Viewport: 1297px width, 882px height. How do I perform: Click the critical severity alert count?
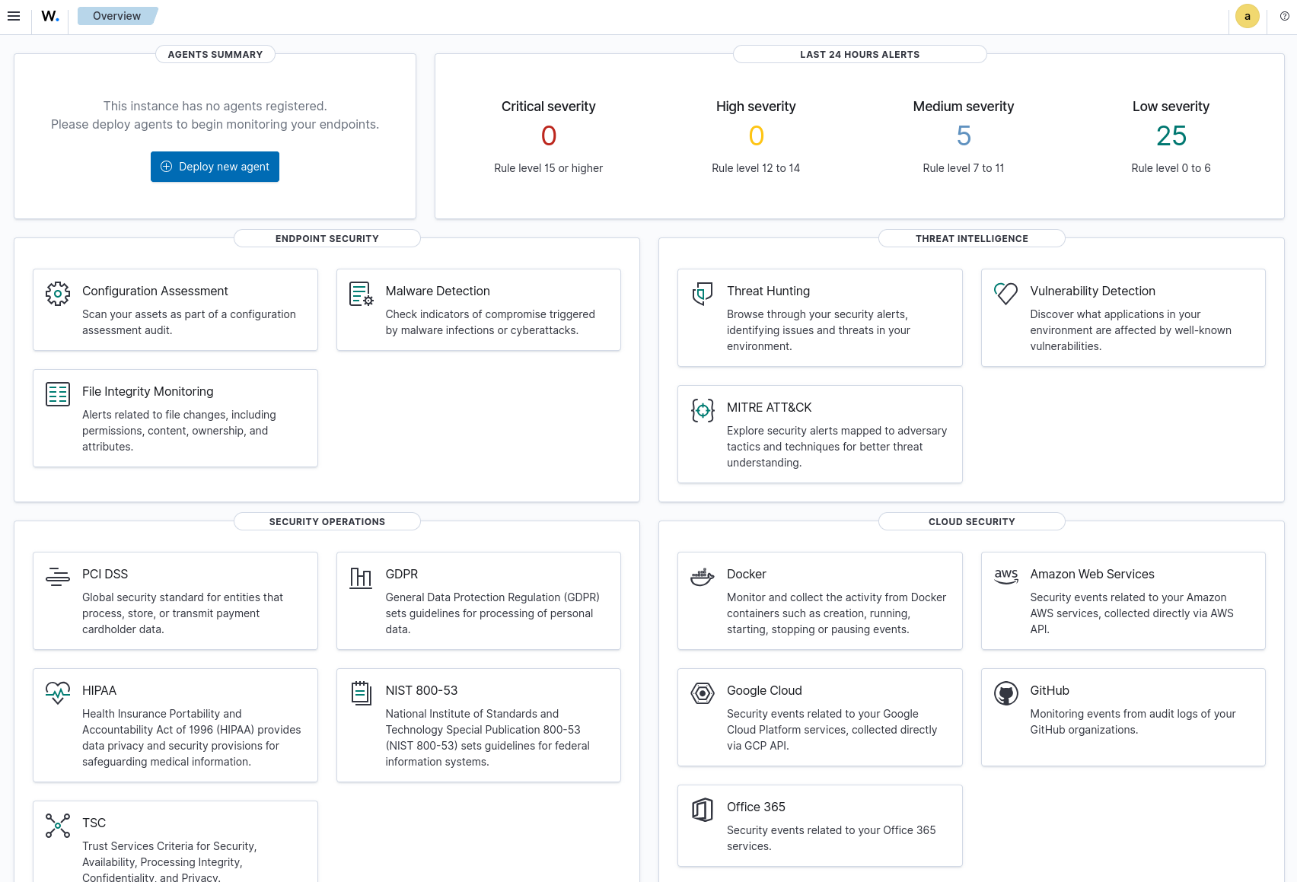pyautogui.click(x=548, y=136)
